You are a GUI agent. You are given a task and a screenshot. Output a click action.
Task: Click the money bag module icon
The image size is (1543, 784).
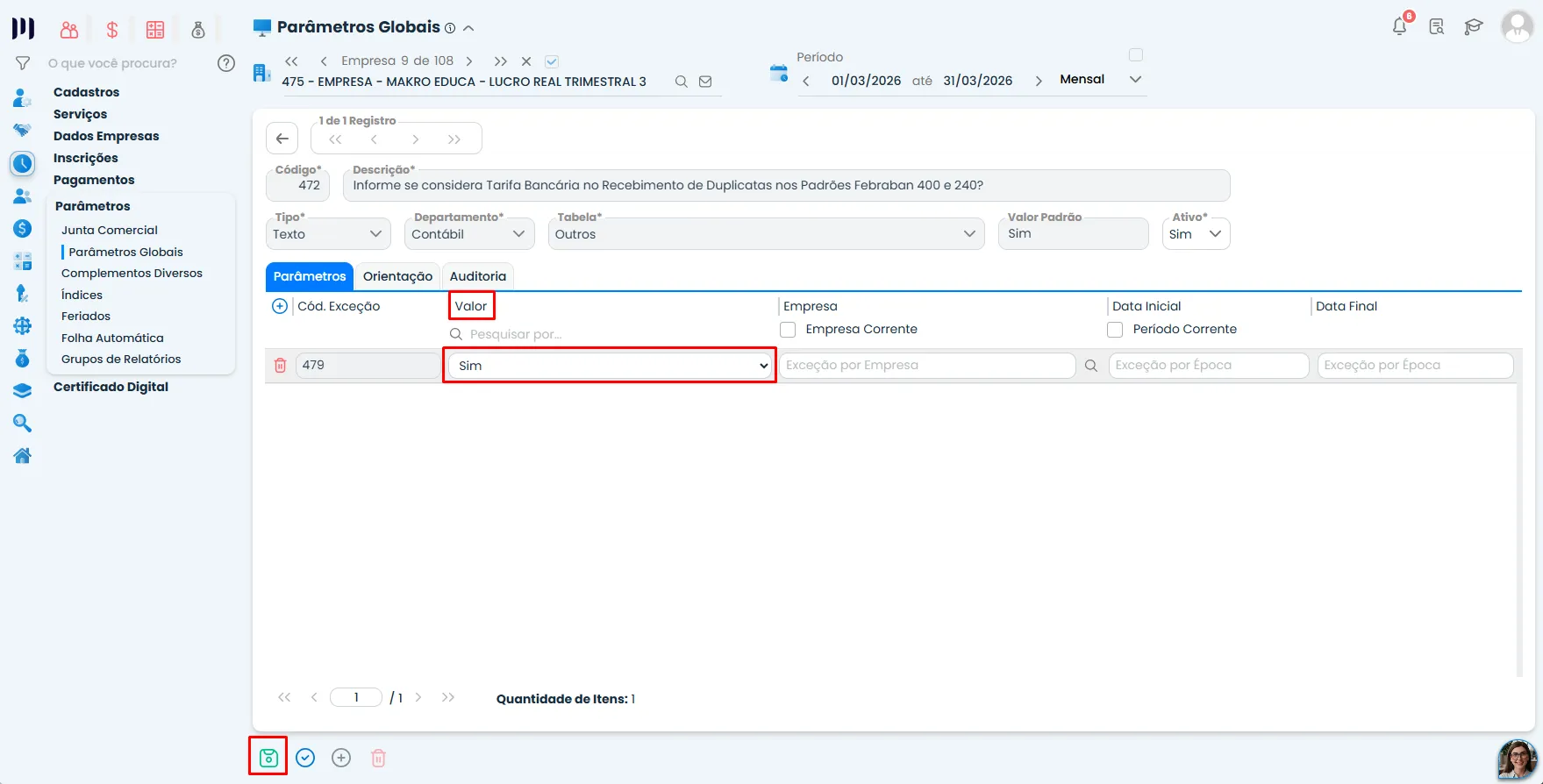(198, 30)
